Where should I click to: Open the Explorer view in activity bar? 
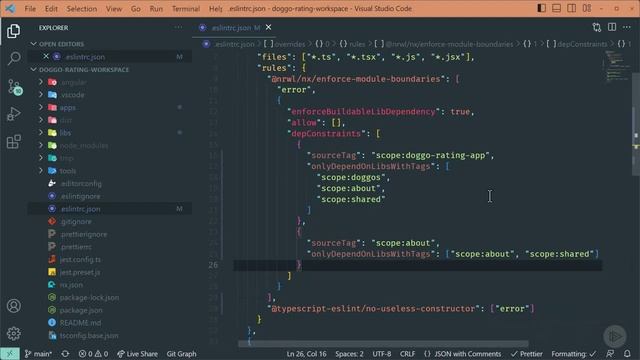13,31
